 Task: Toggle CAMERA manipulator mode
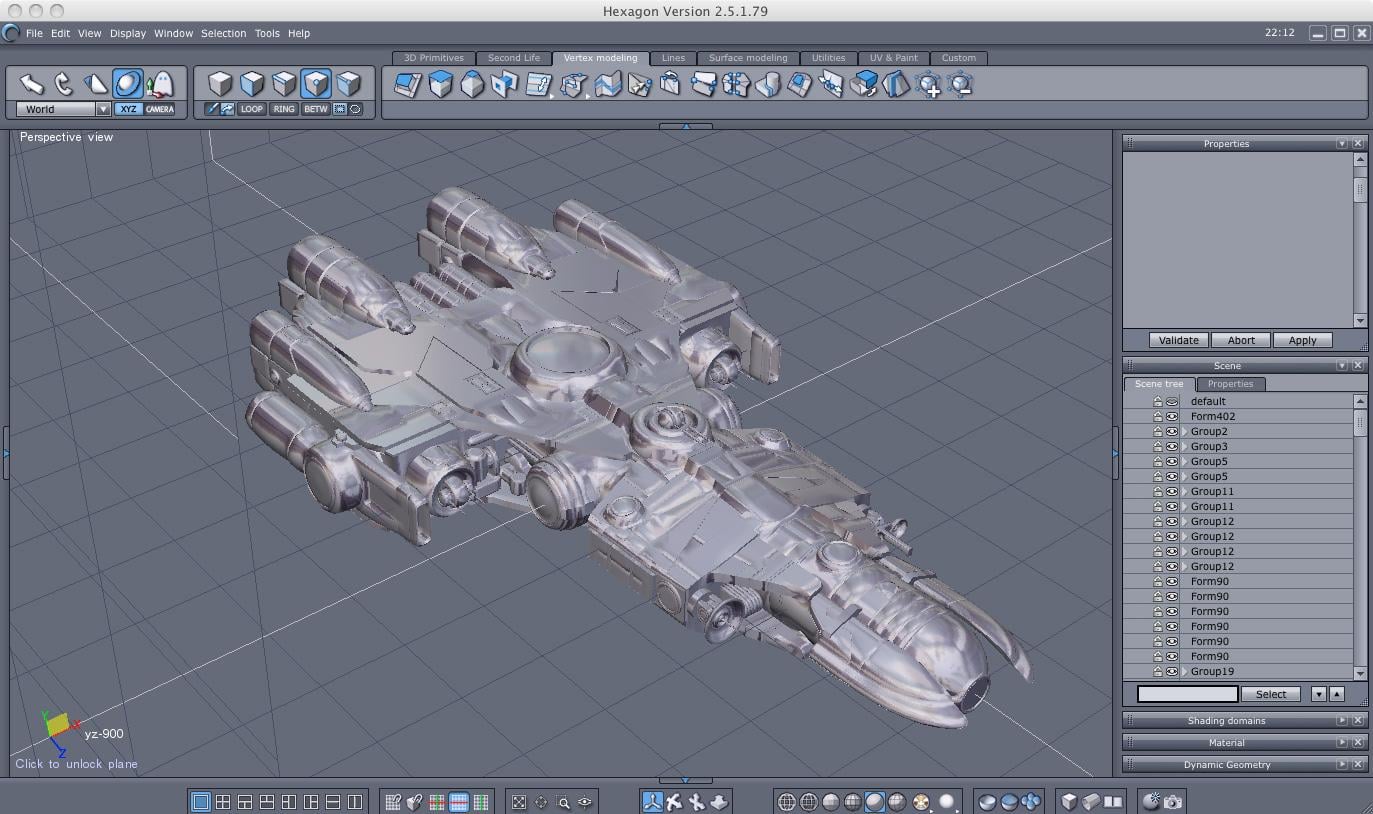tap(160, 109)
